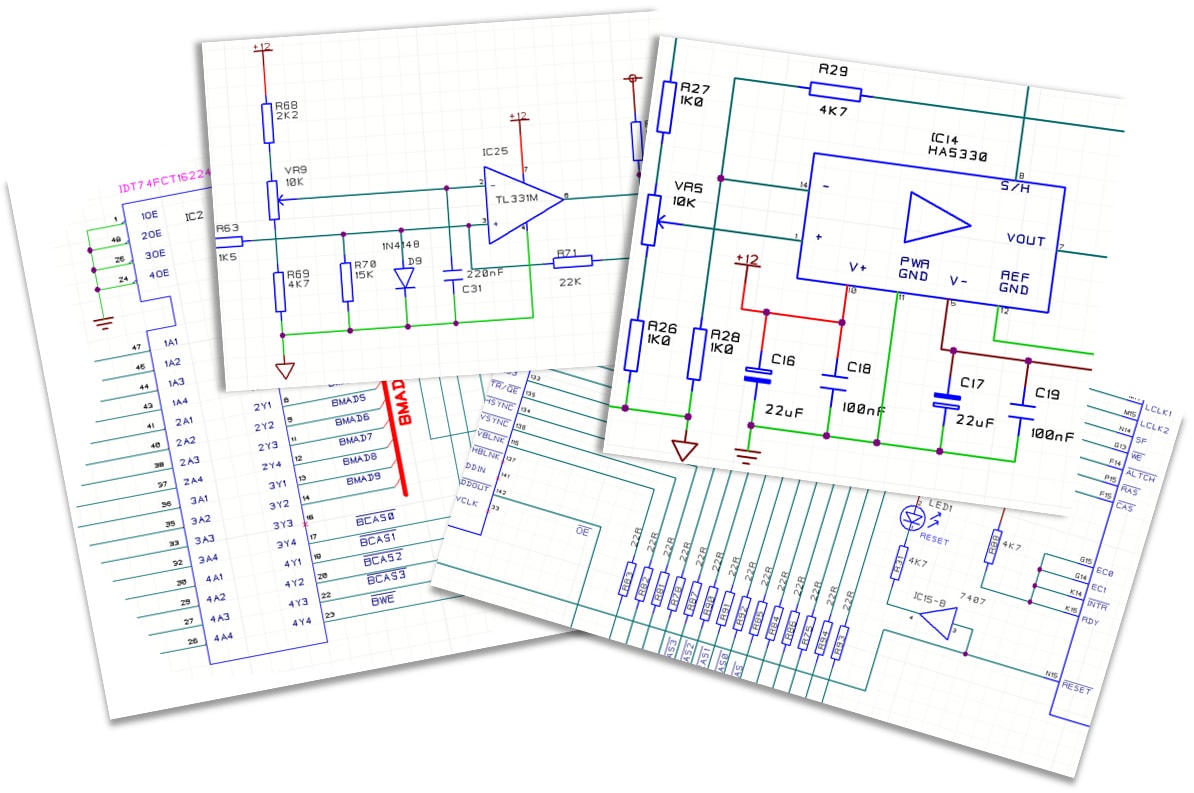
Task: Click the ground symbol under the 1OE-4OE pins
Action: click(x=103, y=323)
